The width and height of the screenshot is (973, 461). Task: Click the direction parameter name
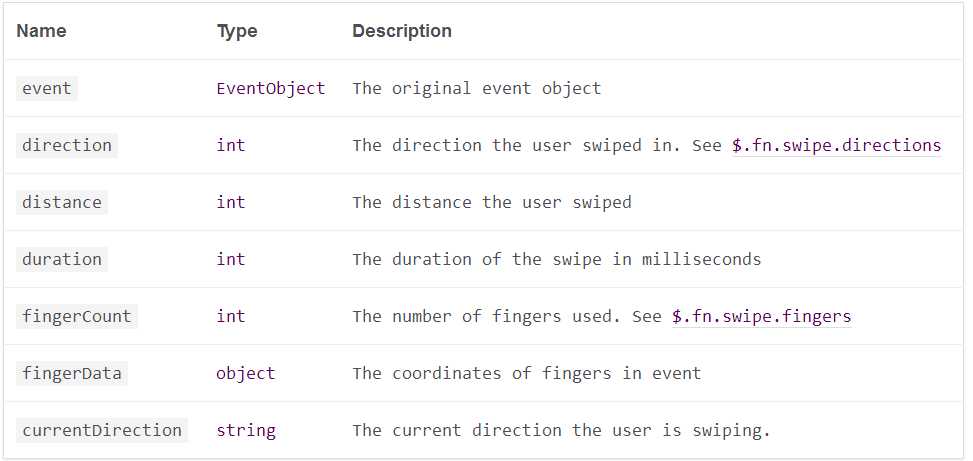pyautogui.click(x=66, y=145)
